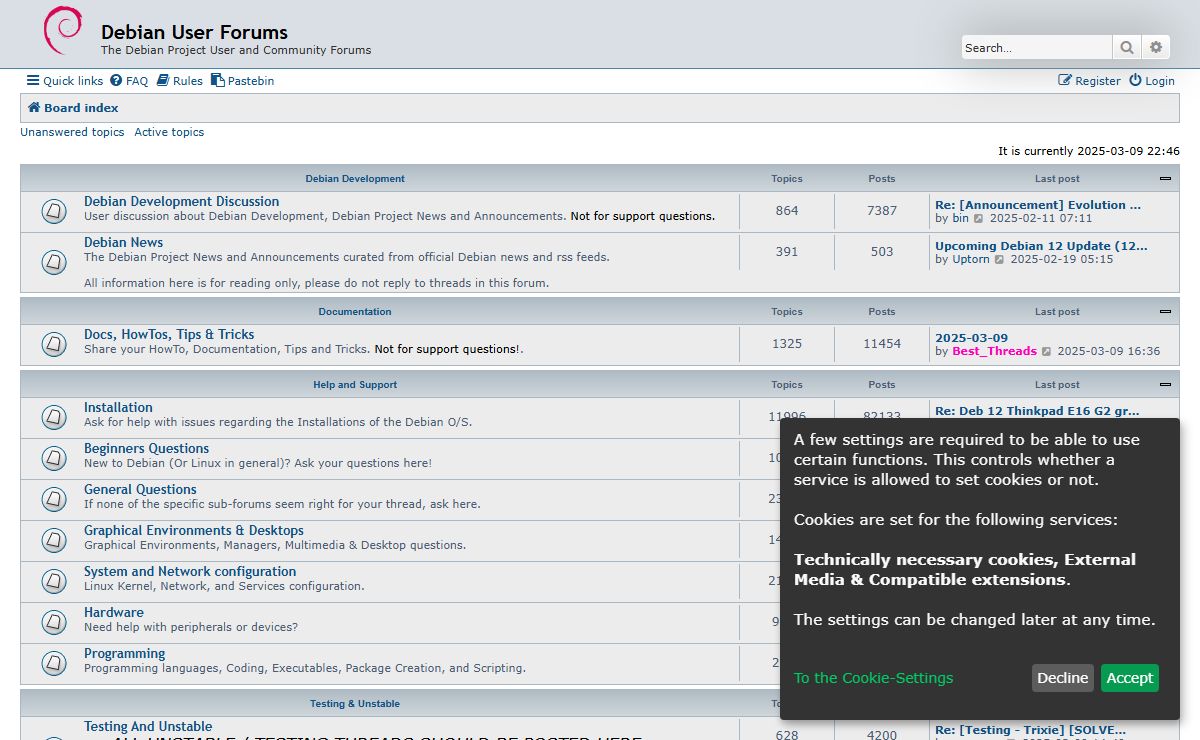The height and width of the screenshot is (740, 1200).
Task: Open Programming forum
Action: coord(125,654)
